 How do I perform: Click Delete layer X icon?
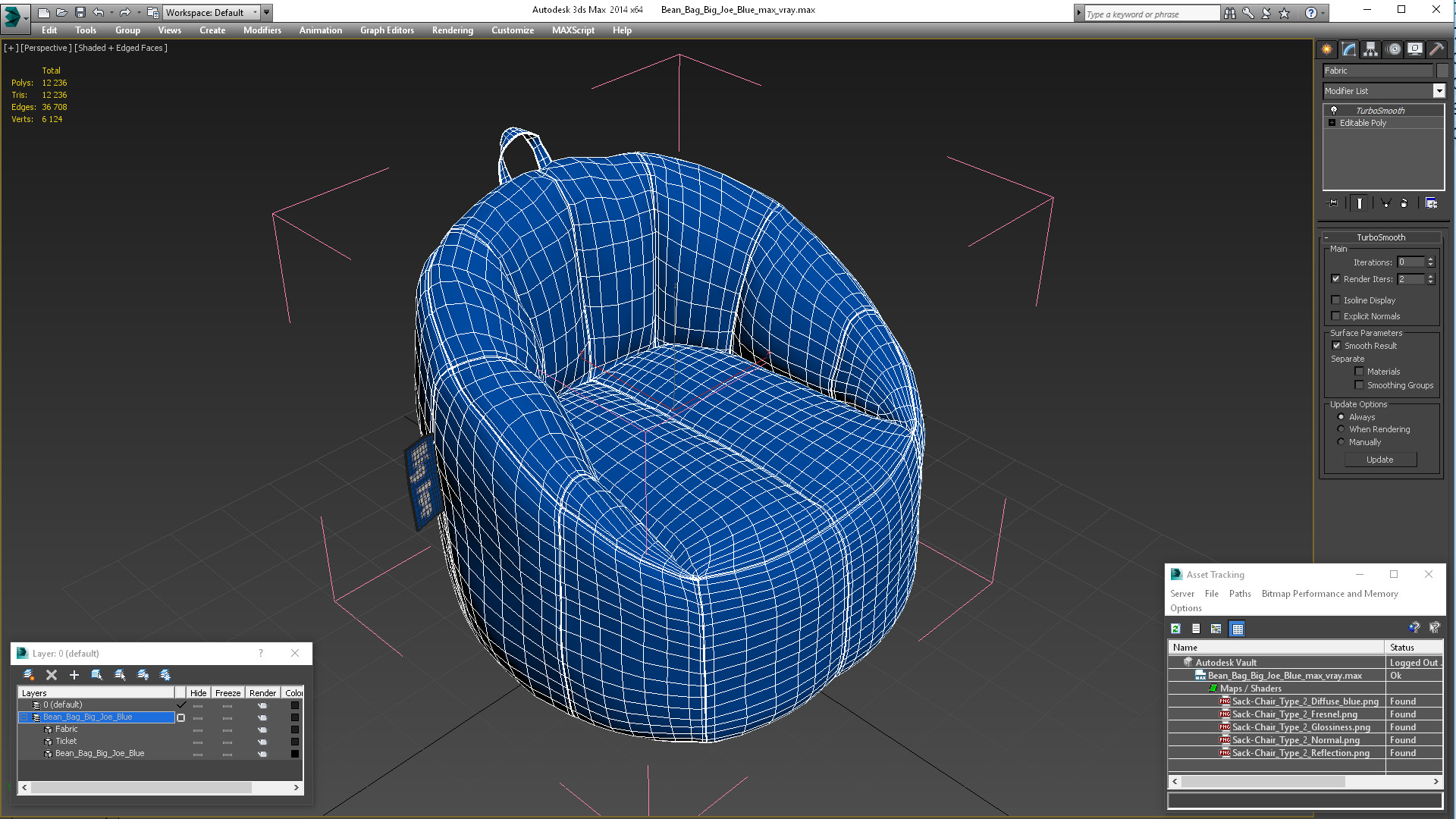click(x=52, y=675)
